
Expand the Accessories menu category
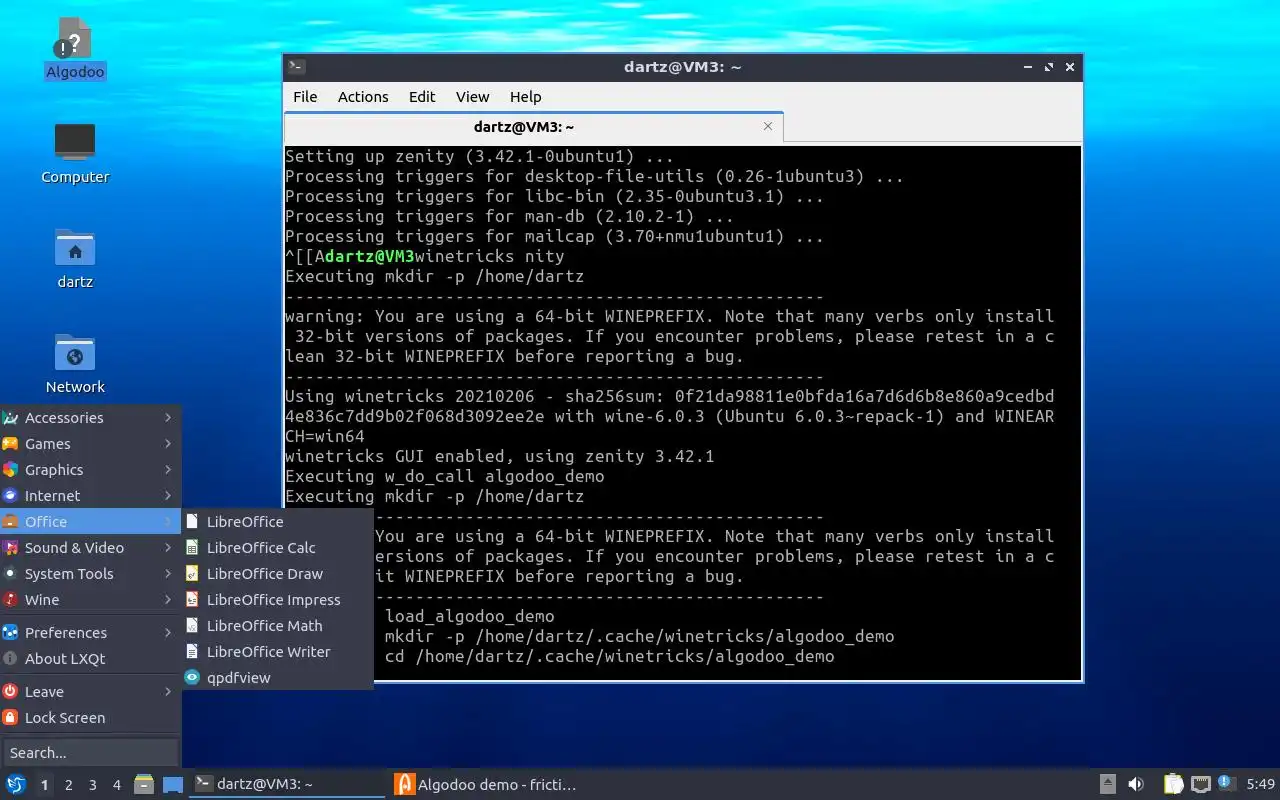[x=90, y=418]
